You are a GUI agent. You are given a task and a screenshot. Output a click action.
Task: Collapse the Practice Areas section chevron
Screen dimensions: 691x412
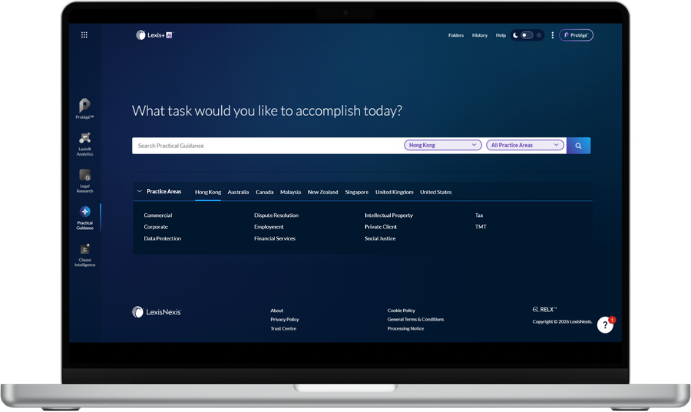139,191
